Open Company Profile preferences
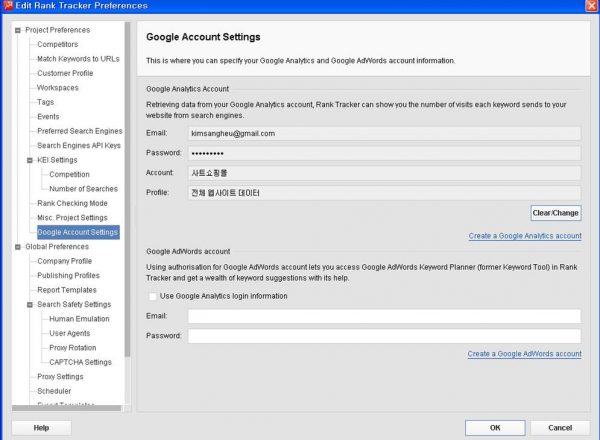600x440 pixels. point(65,261)
